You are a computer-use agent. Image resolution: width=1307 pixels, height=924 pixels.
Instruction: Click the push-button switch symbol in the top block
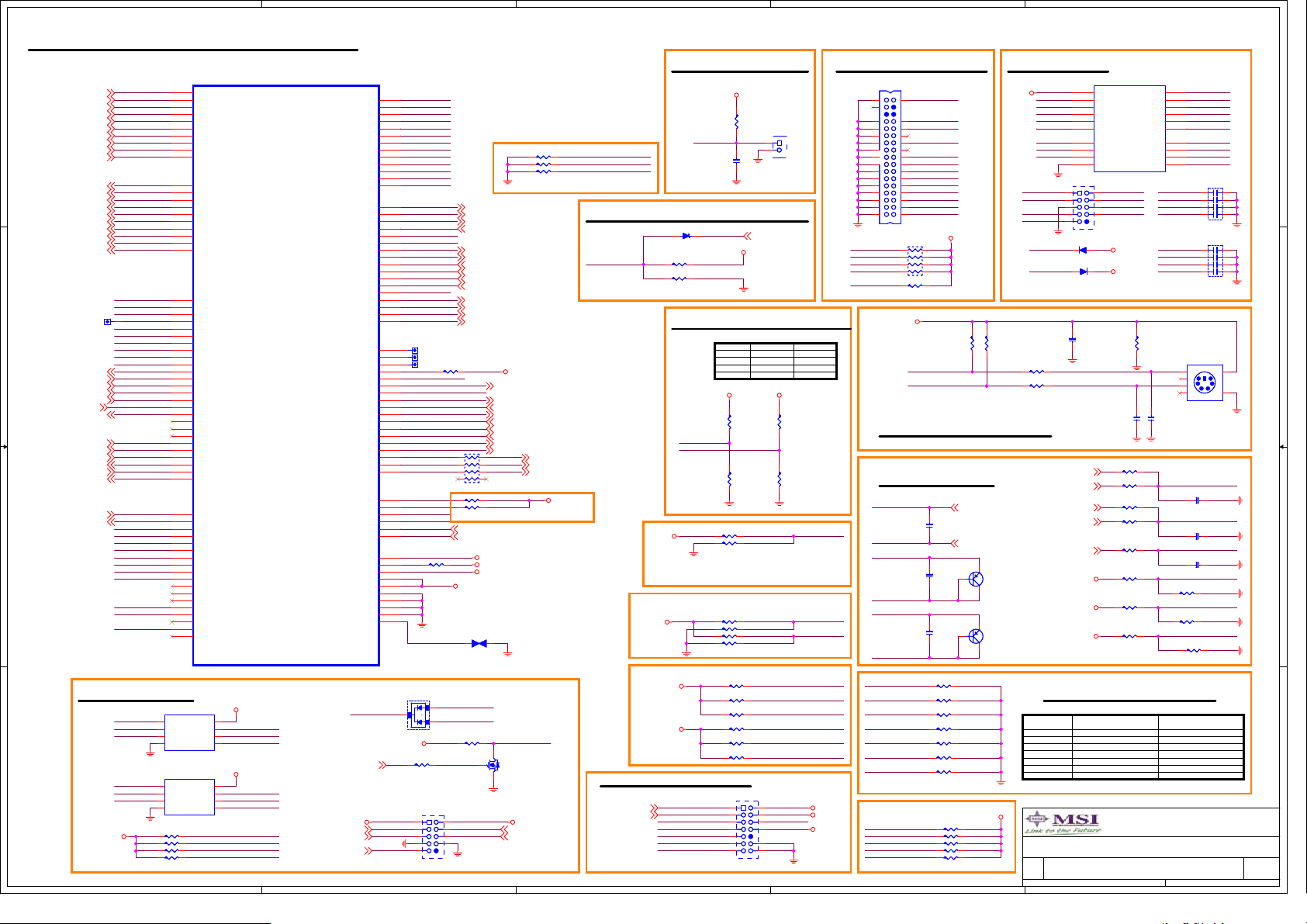(780, 147)
